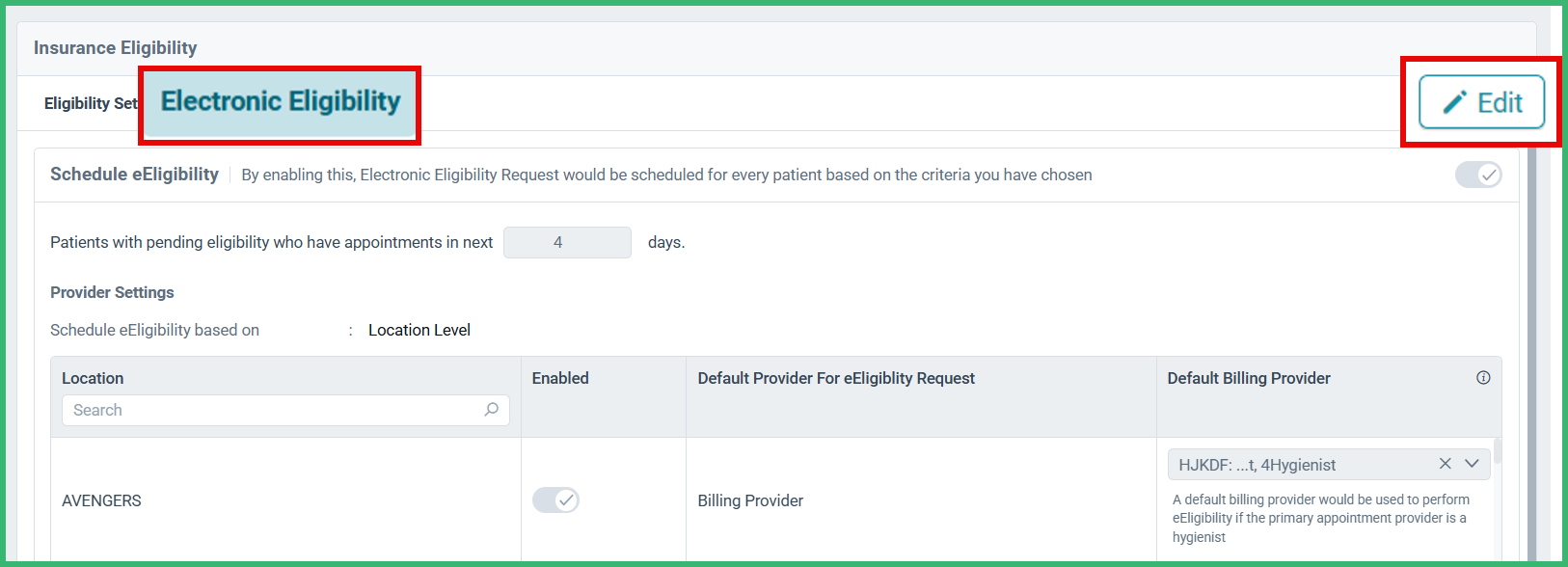1568x567 pixels.
Task: Click the Default Provider For eEligiblity Request header
Action: point(836,378)
